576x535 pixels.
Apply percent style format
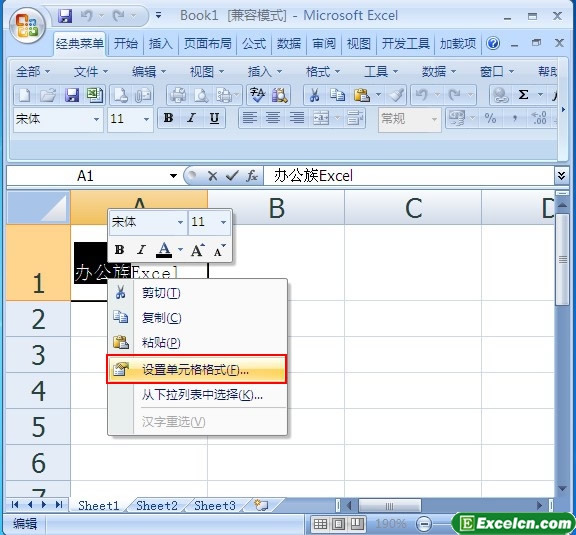490,118
